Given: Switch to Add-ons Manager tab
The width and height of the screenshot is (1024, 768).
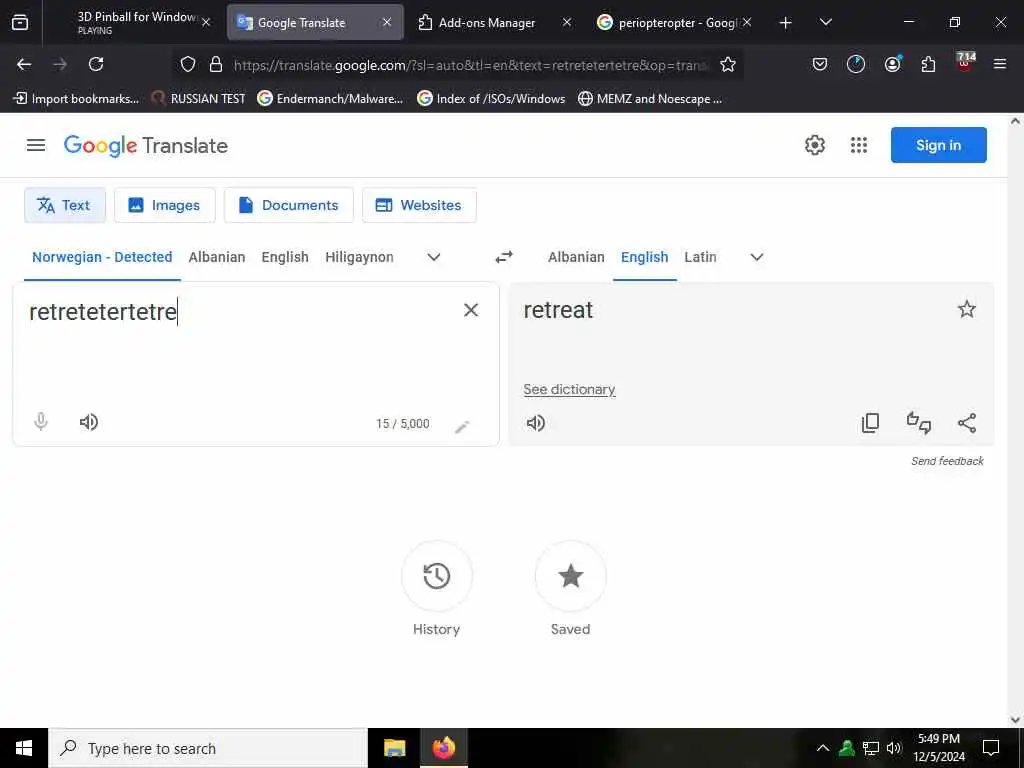Looking at the screenshot, I should pyautogui.click(x=487, y=22).
